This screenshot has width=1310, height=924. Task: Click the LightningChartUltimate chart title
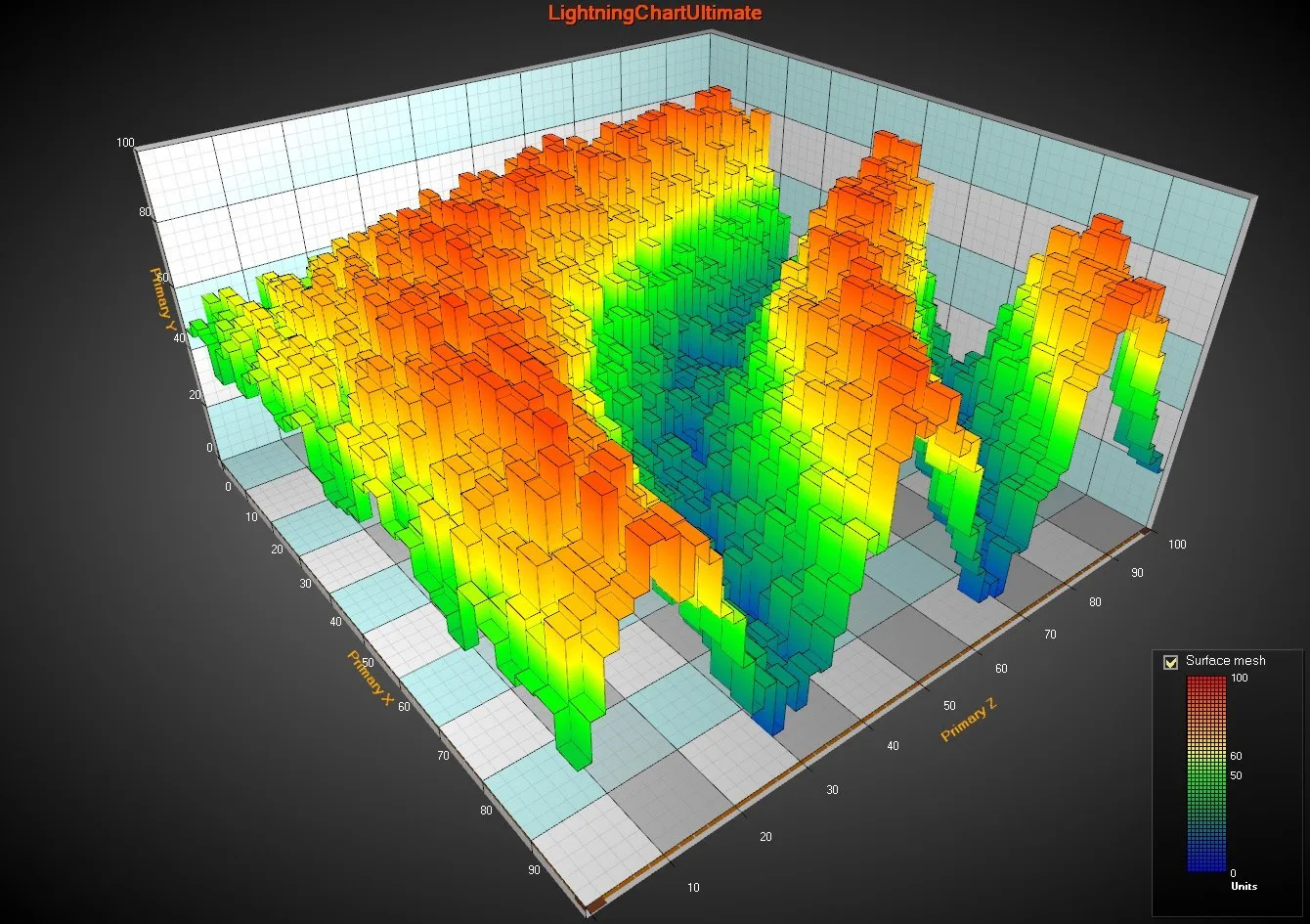pos(654,13)
